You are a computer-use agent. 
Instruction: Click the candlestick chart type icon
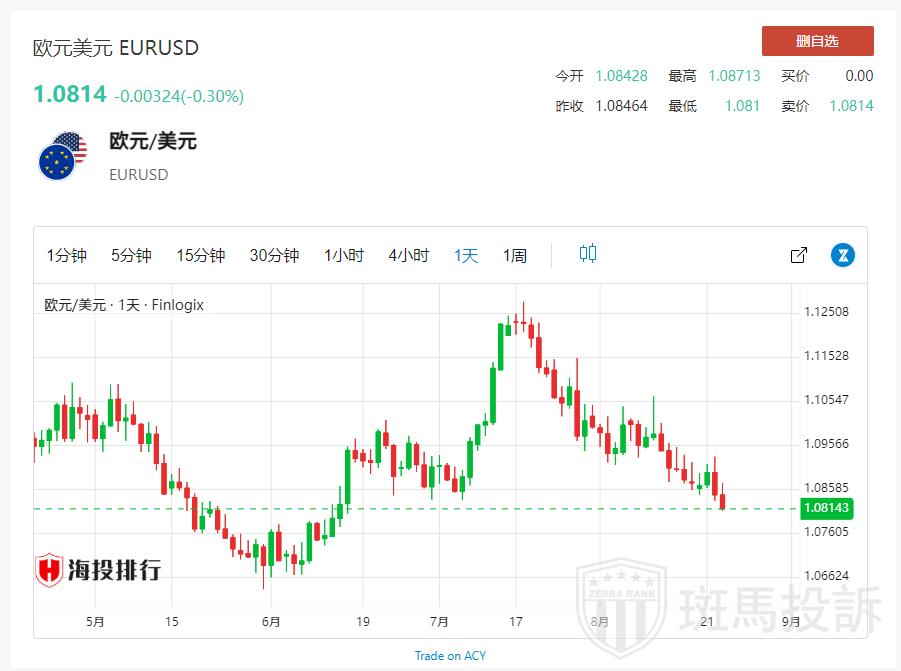click(x=588, y=254)
